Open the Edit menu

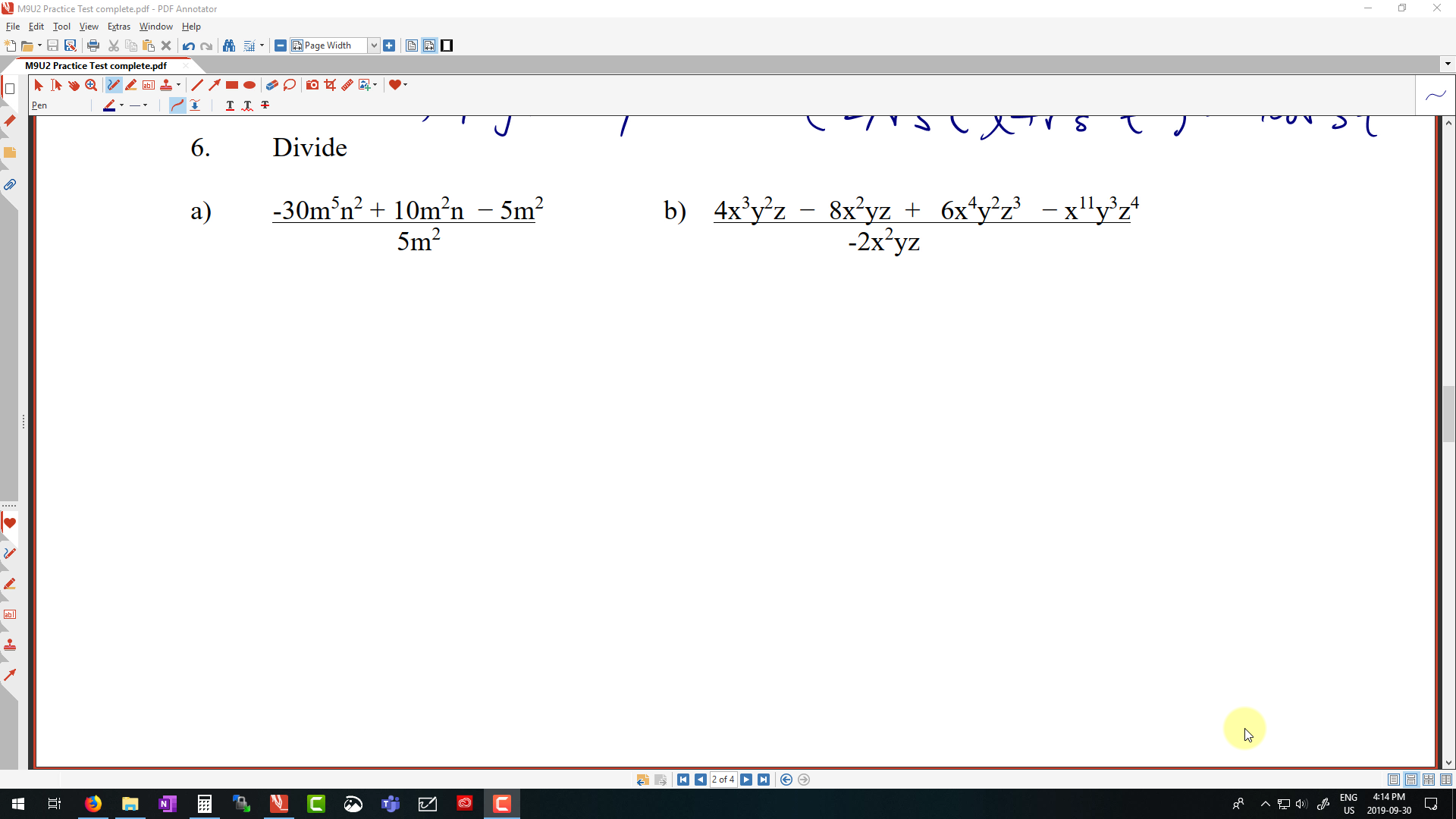point(36,27)
